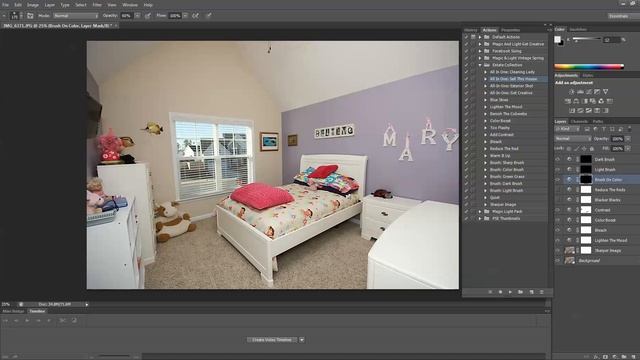Add Color Balance adjustment

576,101
